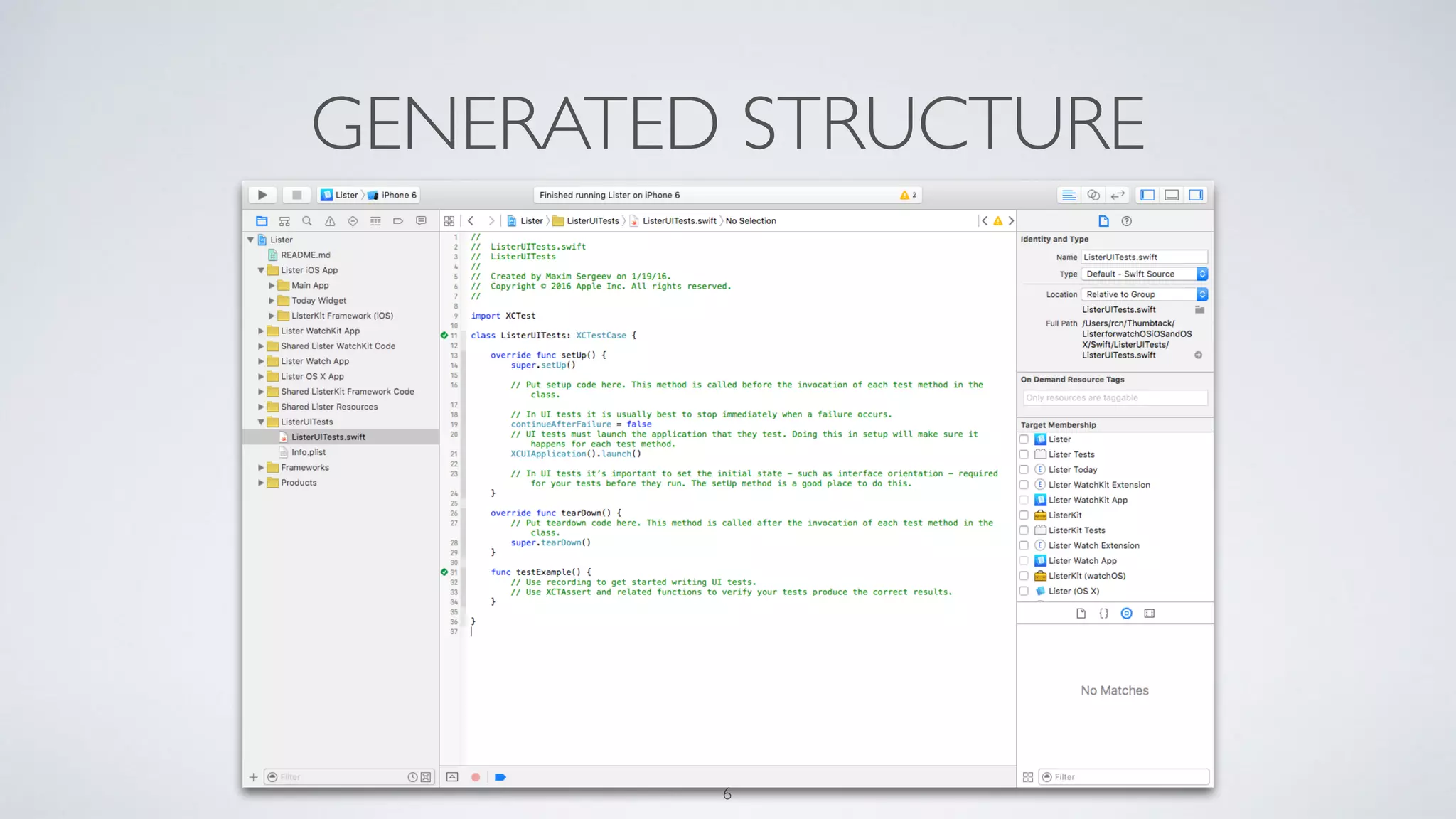Screen dimensions: 1456x819
Task: Expand the Today Widget folder
Action: point(272,301)
